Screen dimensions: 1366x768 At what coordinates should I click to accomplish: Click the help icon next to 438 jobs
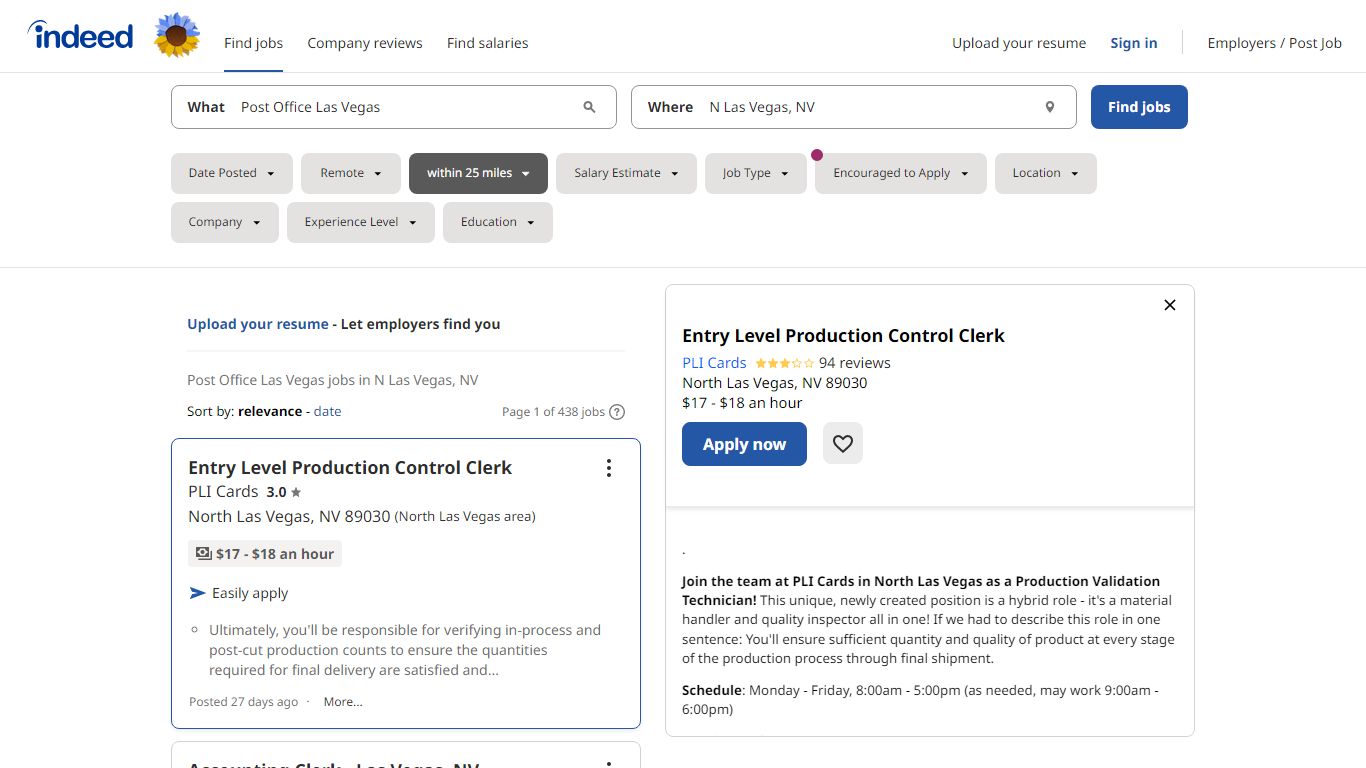pyautogui.click(x=617, y=412)
